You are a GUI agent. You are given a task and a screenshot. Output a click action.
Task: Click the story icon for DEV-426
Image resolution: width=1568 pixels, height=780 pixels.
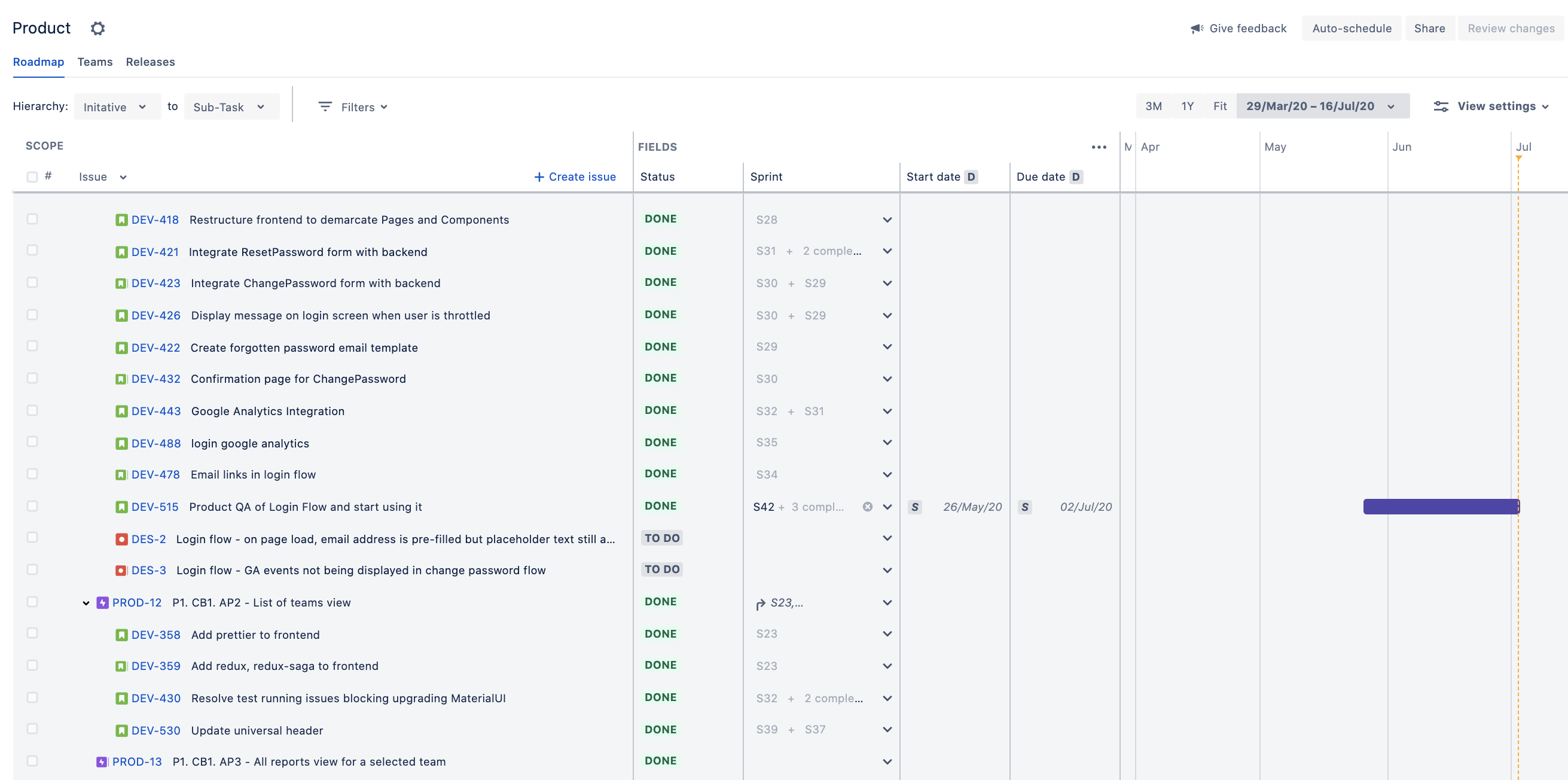click(x=122, y=315)
